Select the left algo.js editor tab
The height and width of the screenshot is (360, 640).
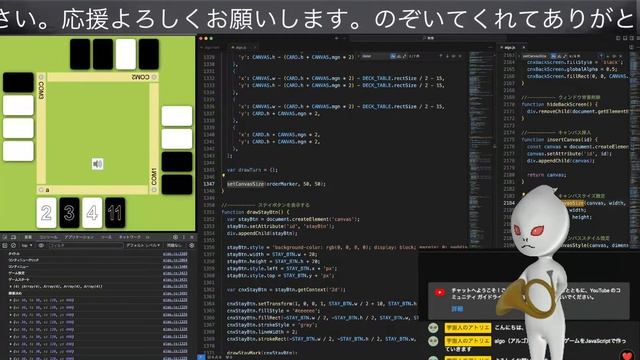pyautogui.click(x=241, y=48)
